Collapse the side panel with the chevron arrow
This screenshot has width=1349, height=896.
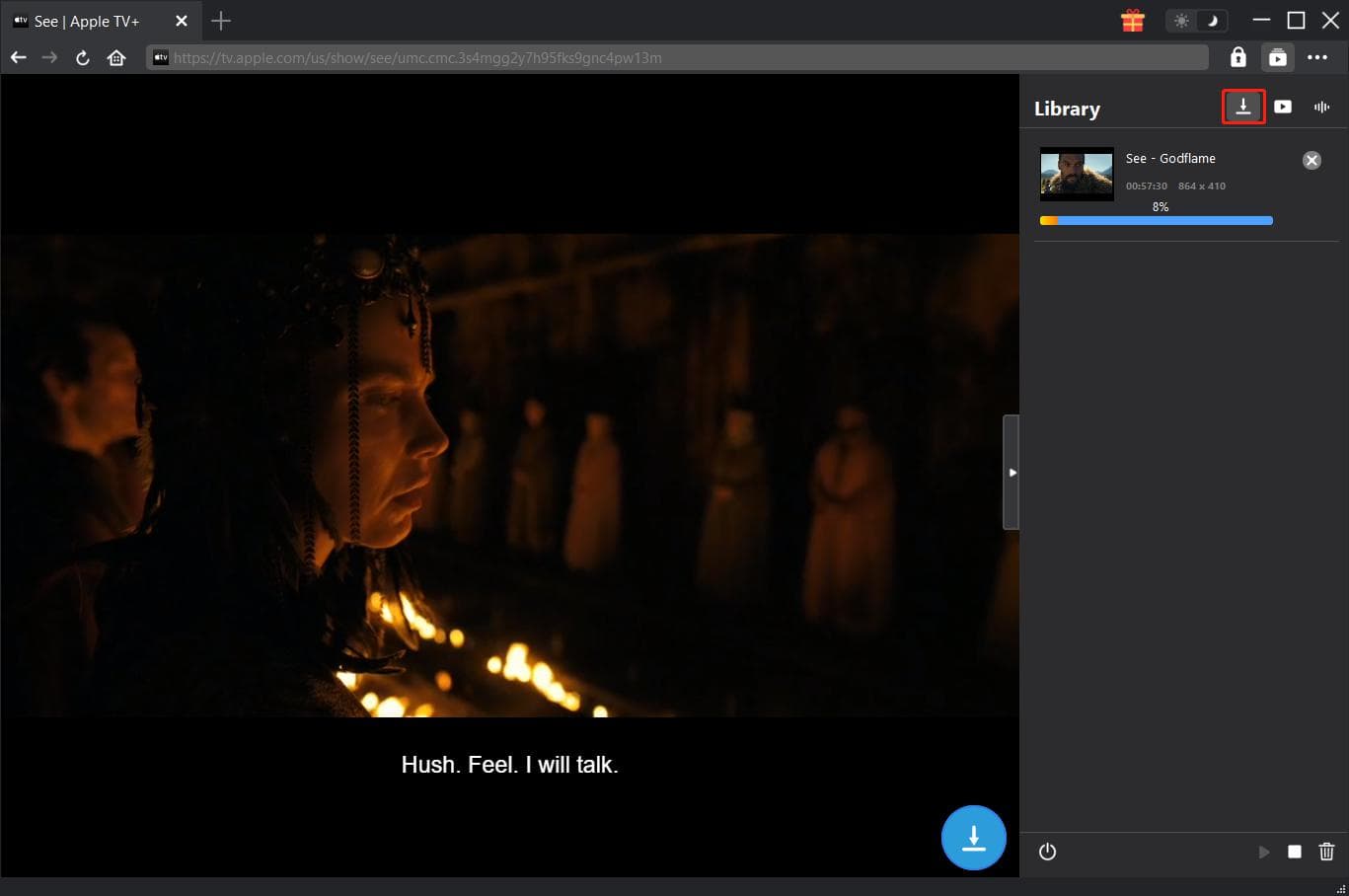pos(1012,472)
